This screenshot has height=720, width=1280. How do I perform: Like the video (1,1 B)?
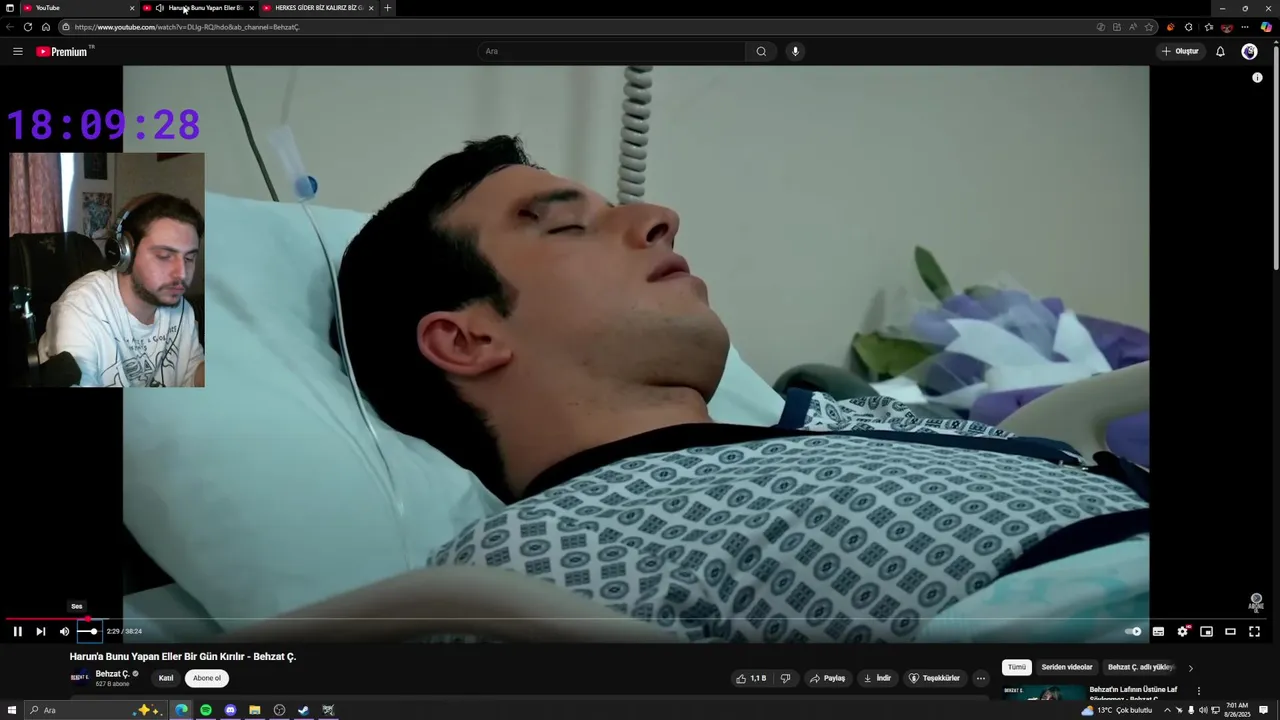coord(751,678)
